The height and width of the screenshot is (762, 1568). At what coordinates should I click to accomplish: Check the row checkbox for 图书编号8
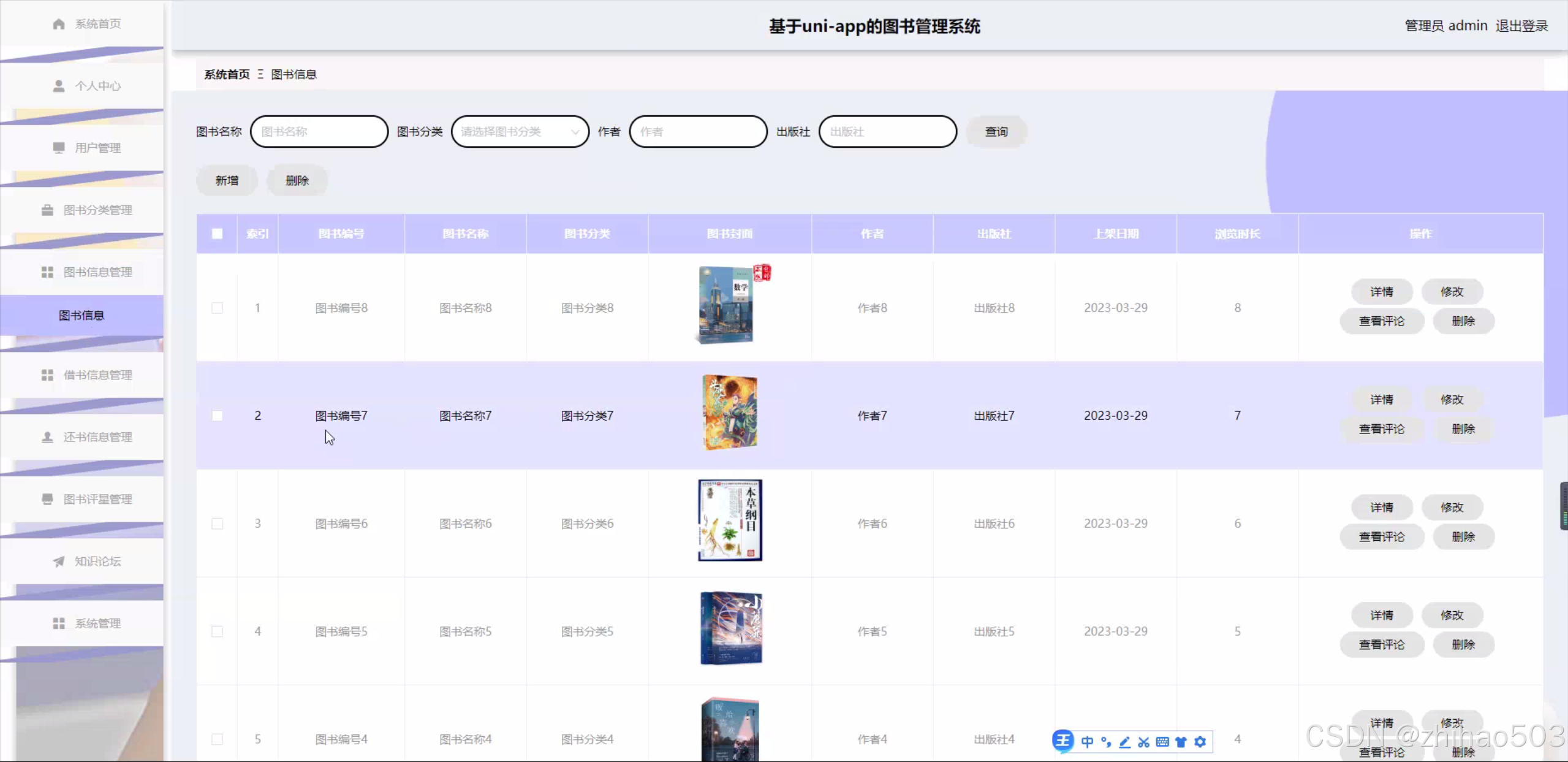[217, 308]
